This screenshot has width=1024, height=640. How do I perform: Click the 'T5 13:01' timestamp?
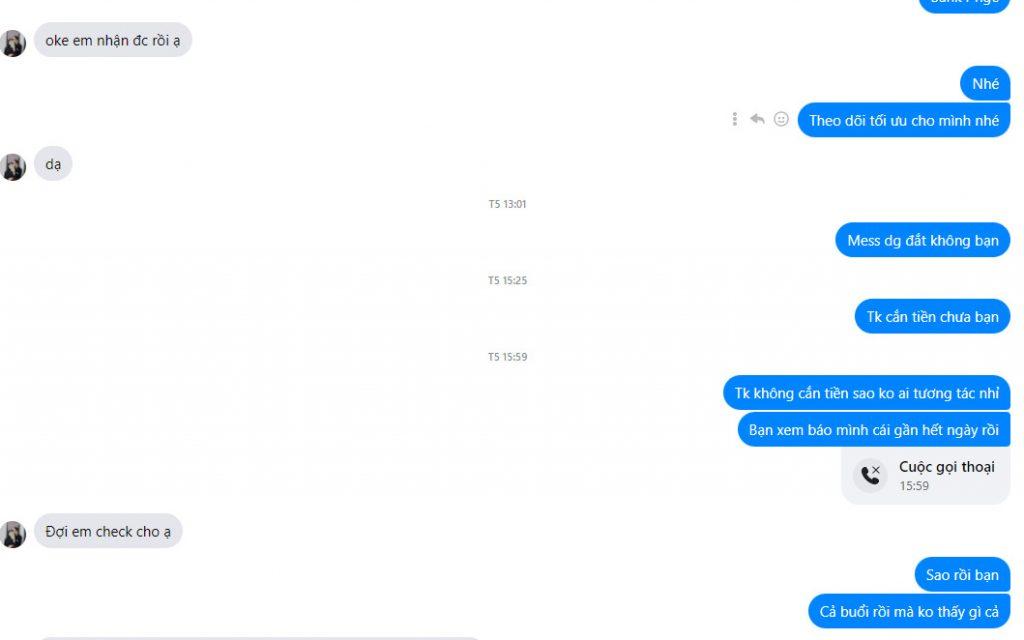507,204
